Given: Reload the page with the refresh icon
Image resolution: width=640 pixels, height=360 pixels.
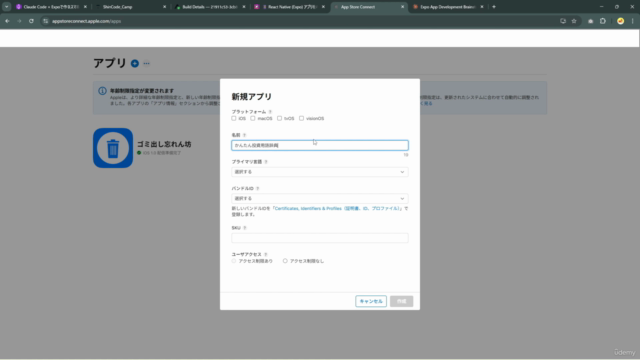Looking at the screenshot, I should pyautogui.click(x=31, y=21).
